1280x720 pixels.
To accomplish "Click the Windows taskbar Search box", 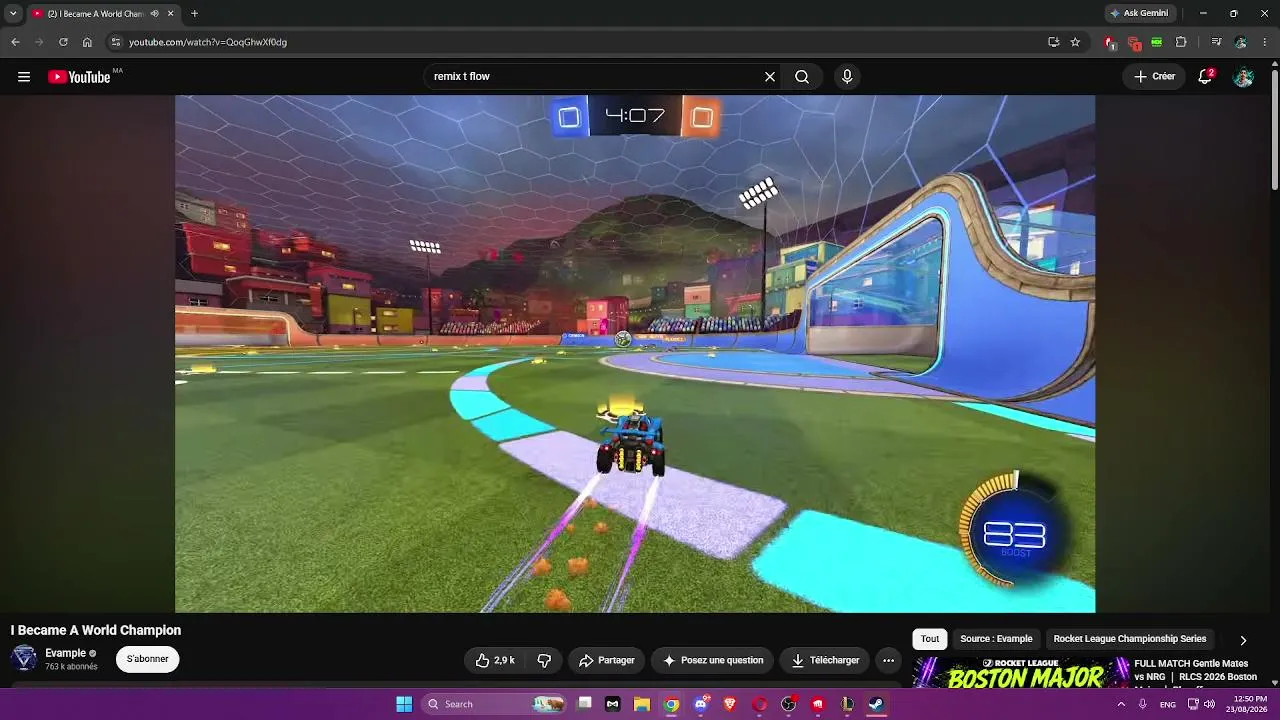I will tap(494, 704).
